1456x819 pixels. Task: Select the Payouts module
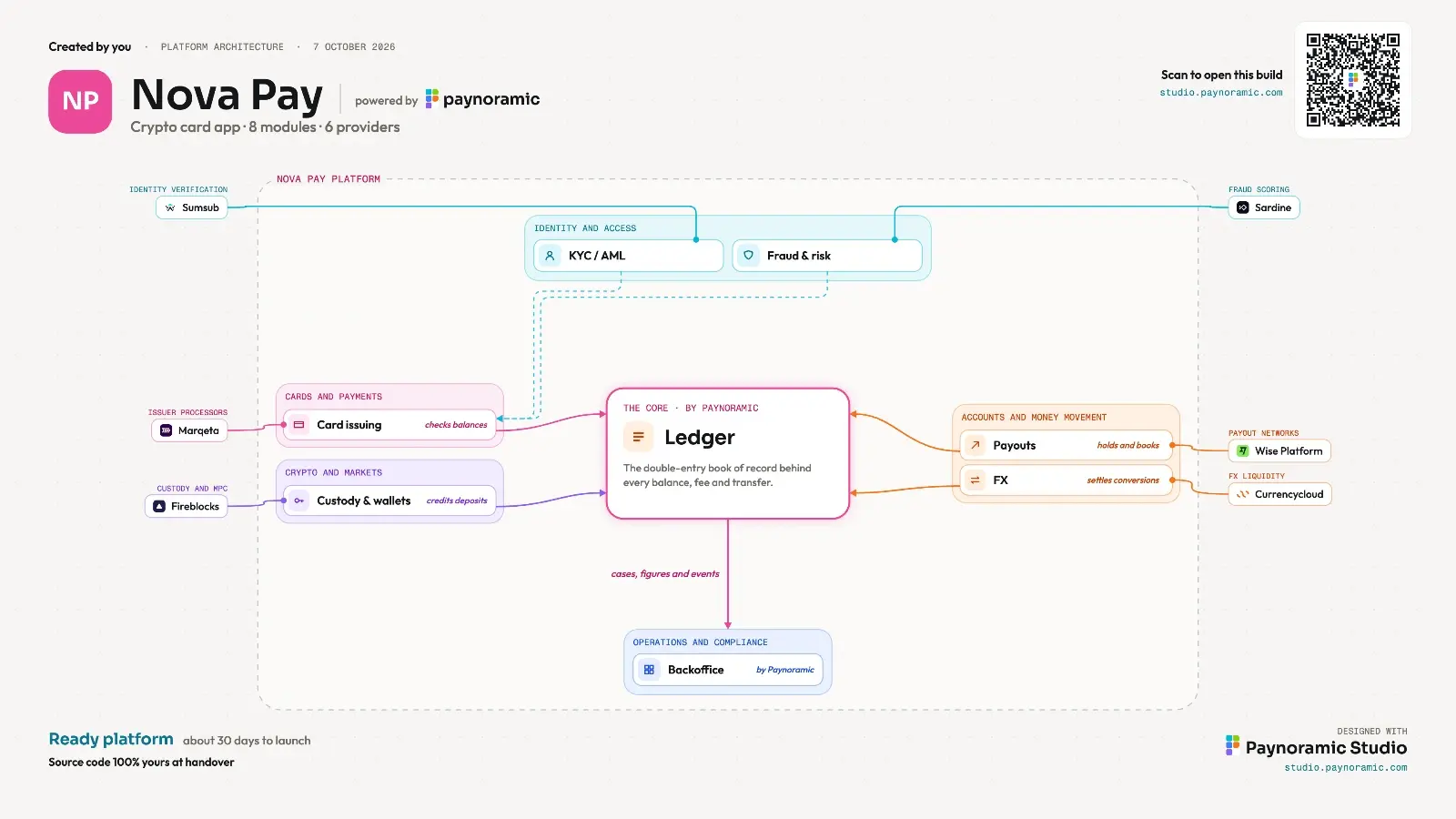1066,445
